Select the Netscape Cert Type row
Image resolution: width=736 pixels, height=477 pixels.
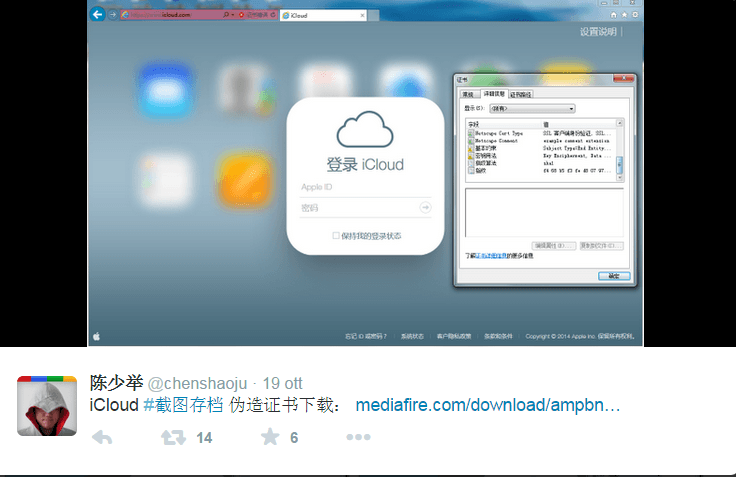[x=541, y=133]
